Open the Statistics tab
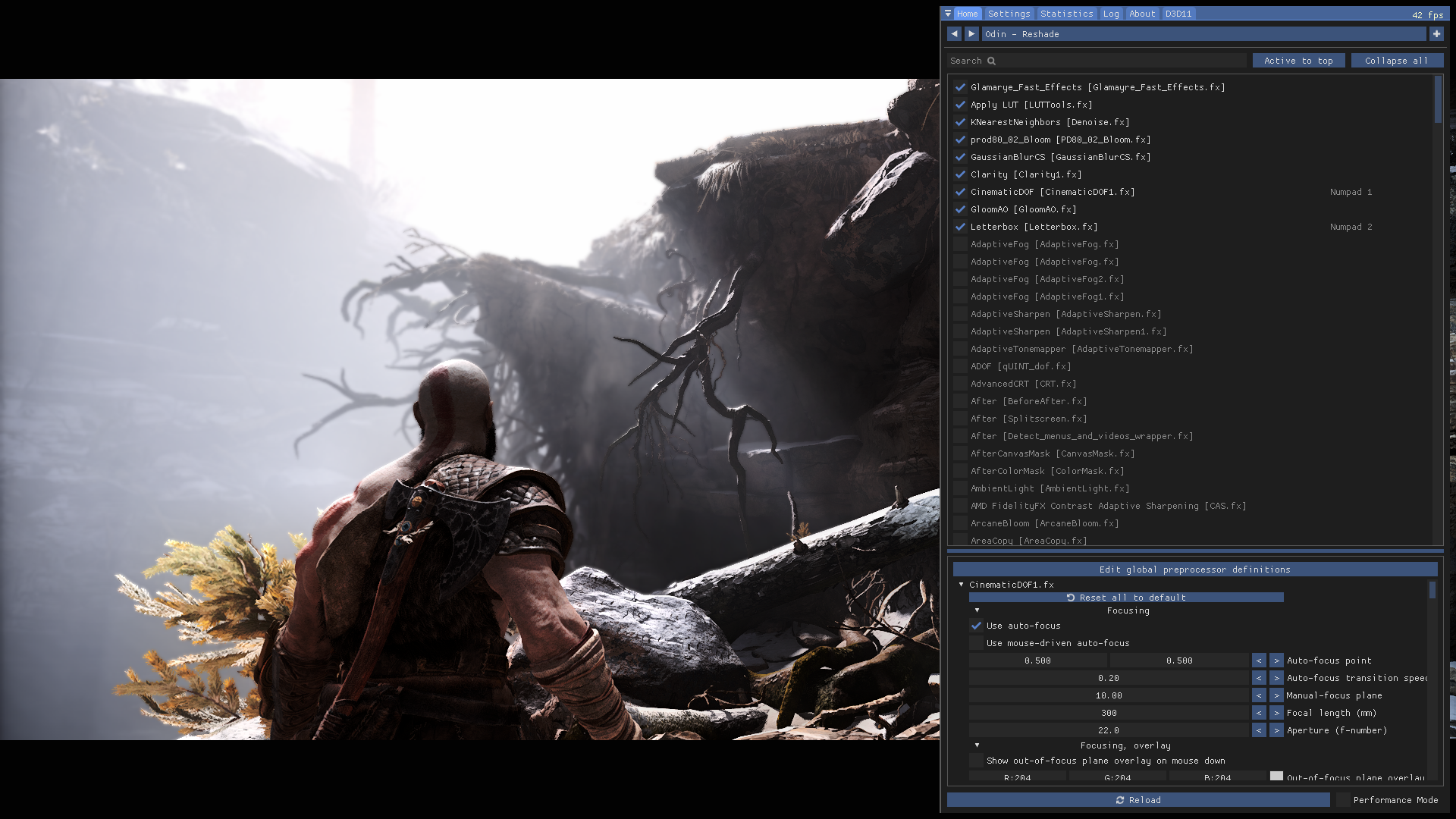The height and width of the screenshot is (819, 1456). point(1066,14)
